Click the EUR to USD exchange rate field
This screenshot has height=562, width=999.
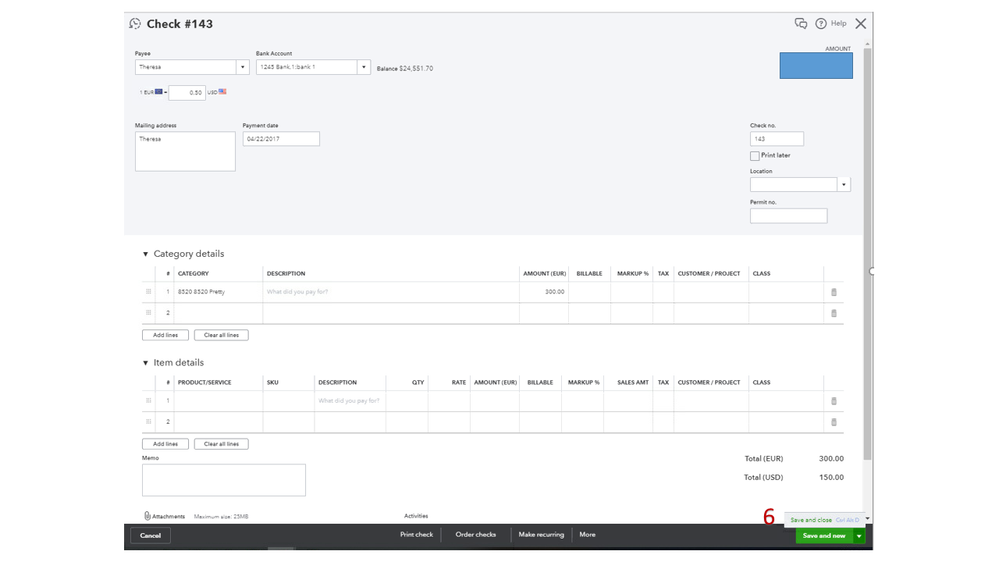tap(187, 93)
